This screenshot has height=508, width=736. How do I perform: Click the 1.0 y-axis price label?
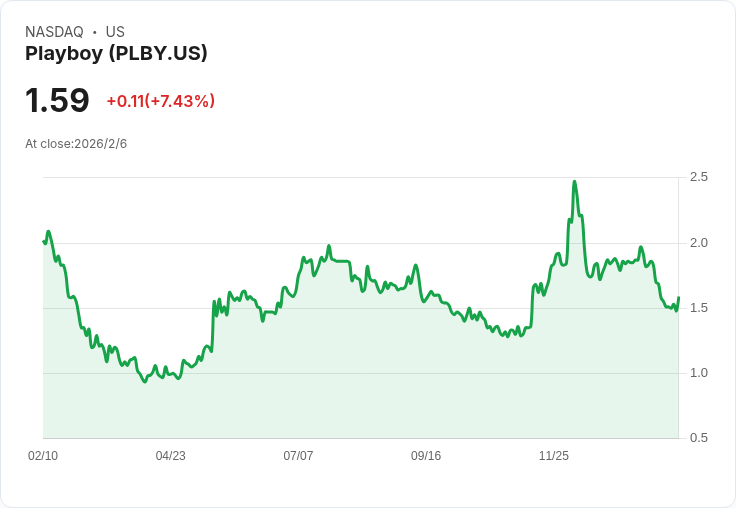coord(699,373)
